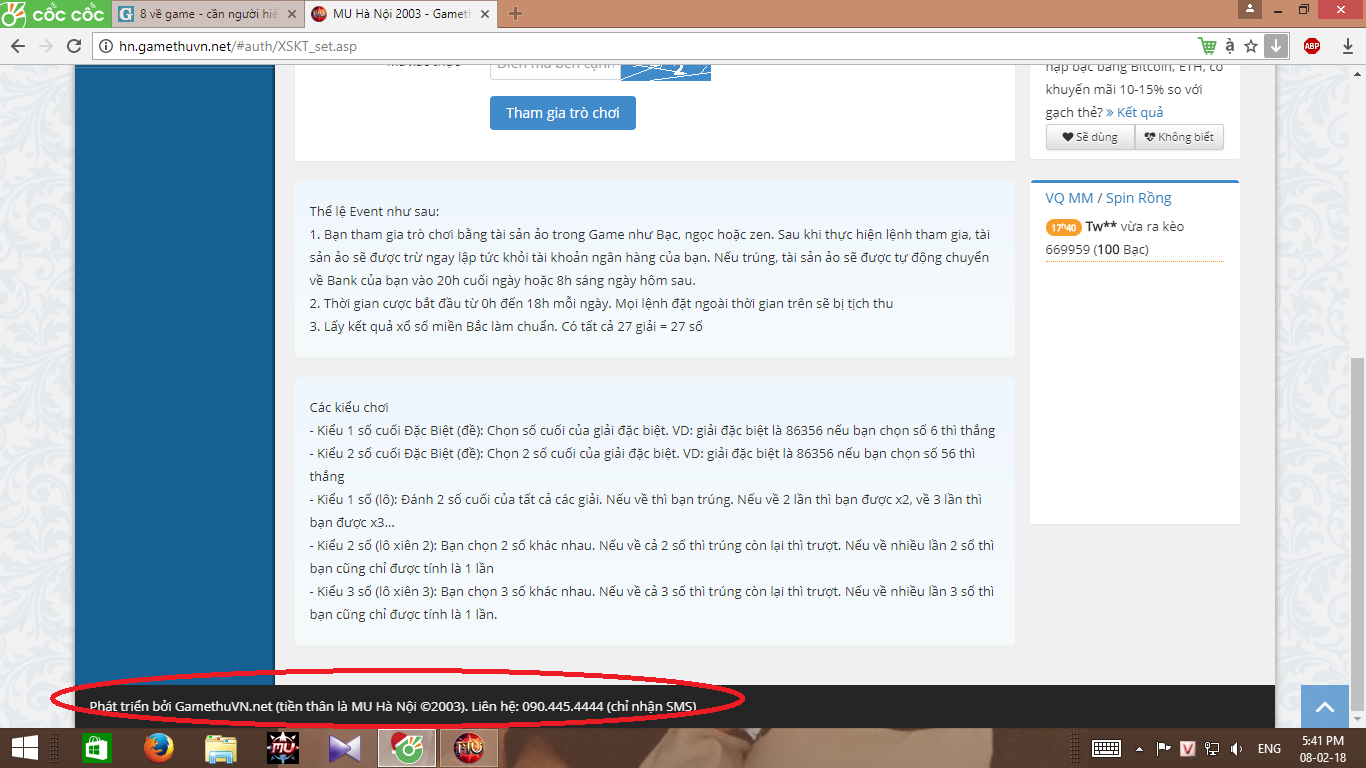The image size is (1366, 768).
Task: Open the on-screen keyboard tray icon
Action: point(1106,748)
